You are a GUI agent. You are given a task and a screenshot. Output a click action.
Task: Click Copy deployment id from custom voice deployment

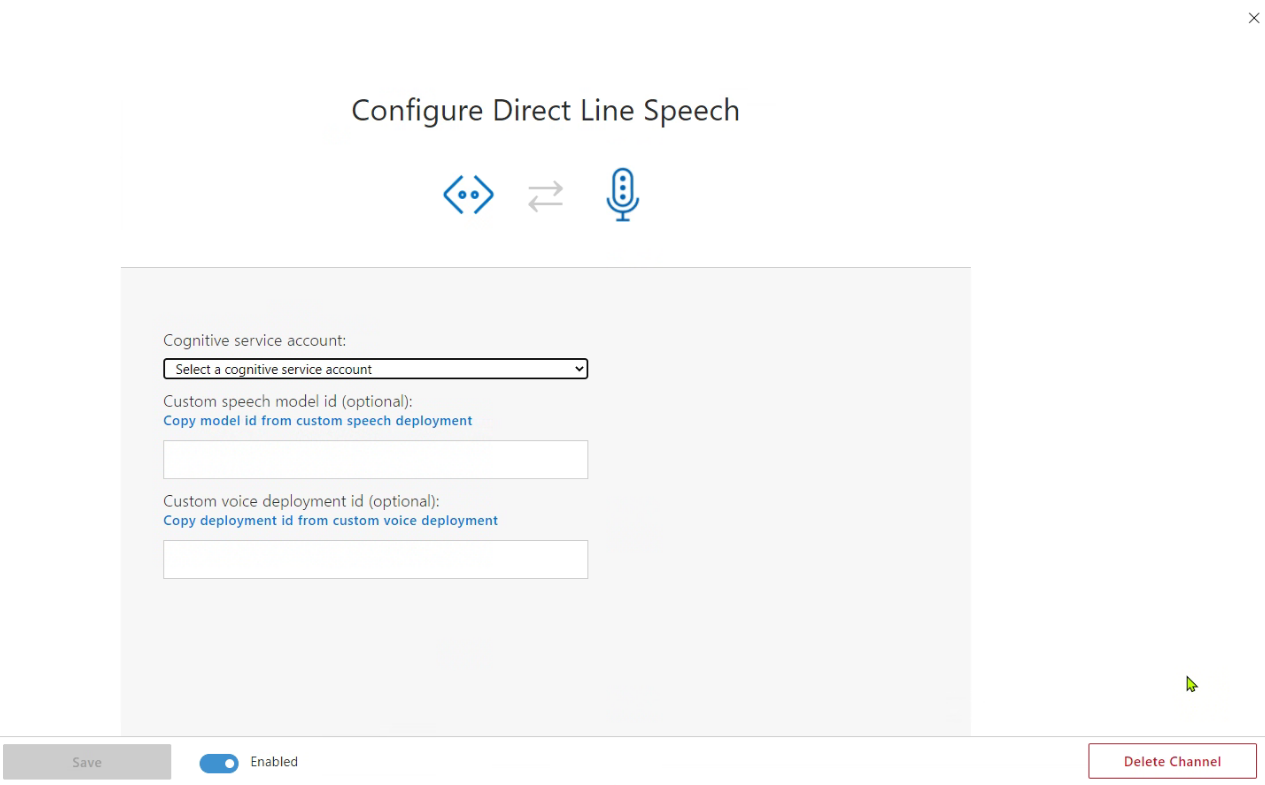coord(330,520)
